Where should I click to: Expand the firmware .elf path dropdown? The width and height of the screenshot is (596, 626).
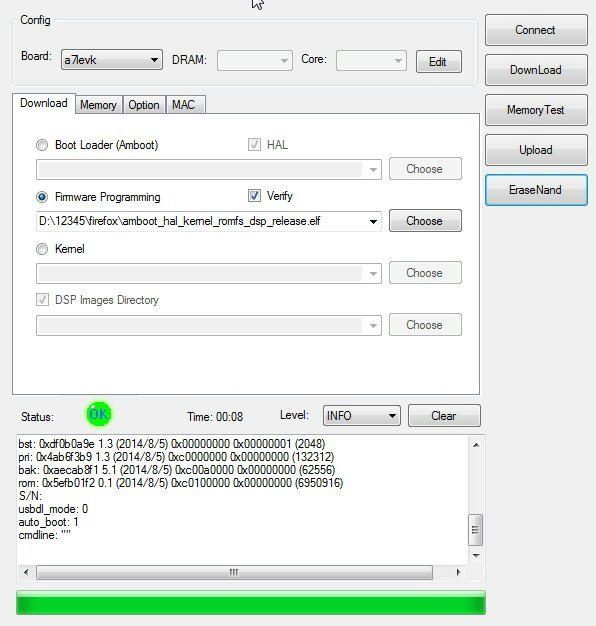[x=373, y=222]
